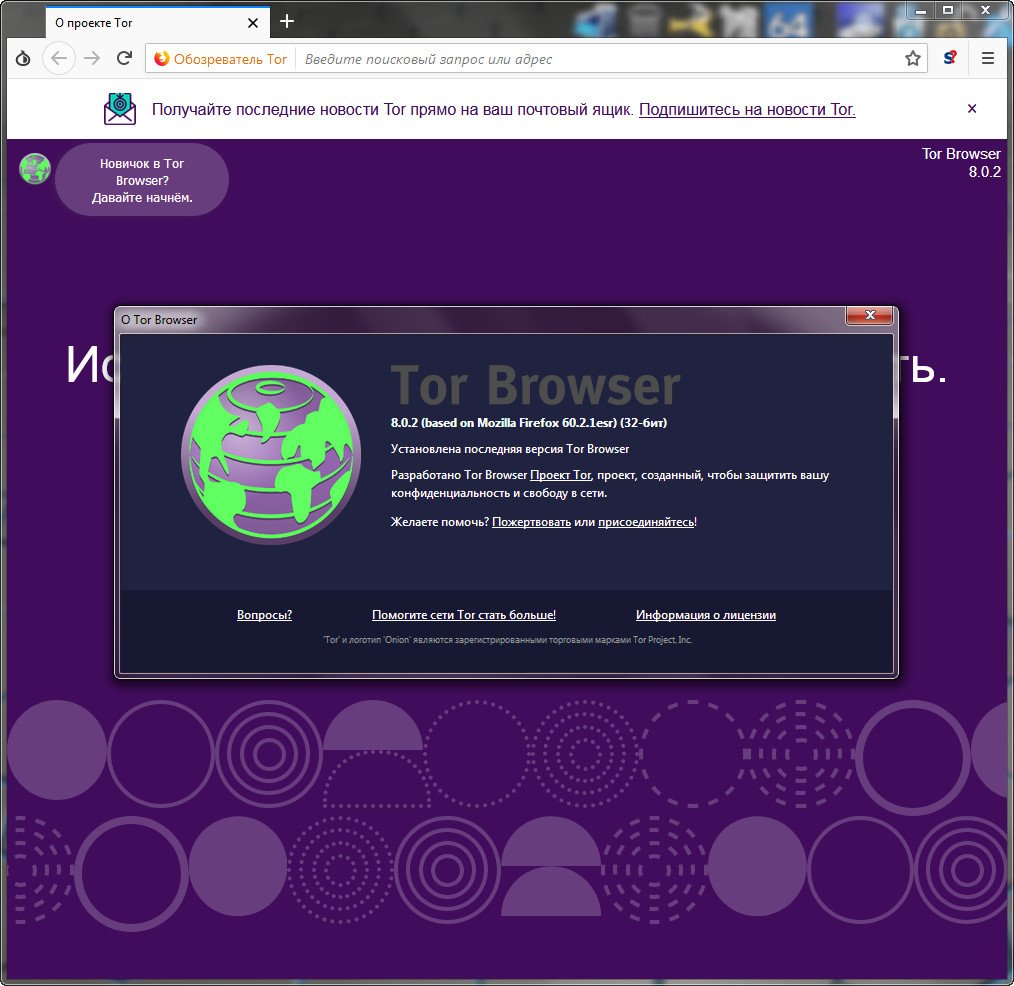This screenshot has width=1014, height=986.
Task: Open "Информация о лицензии" link
Action: pos(705,615)
